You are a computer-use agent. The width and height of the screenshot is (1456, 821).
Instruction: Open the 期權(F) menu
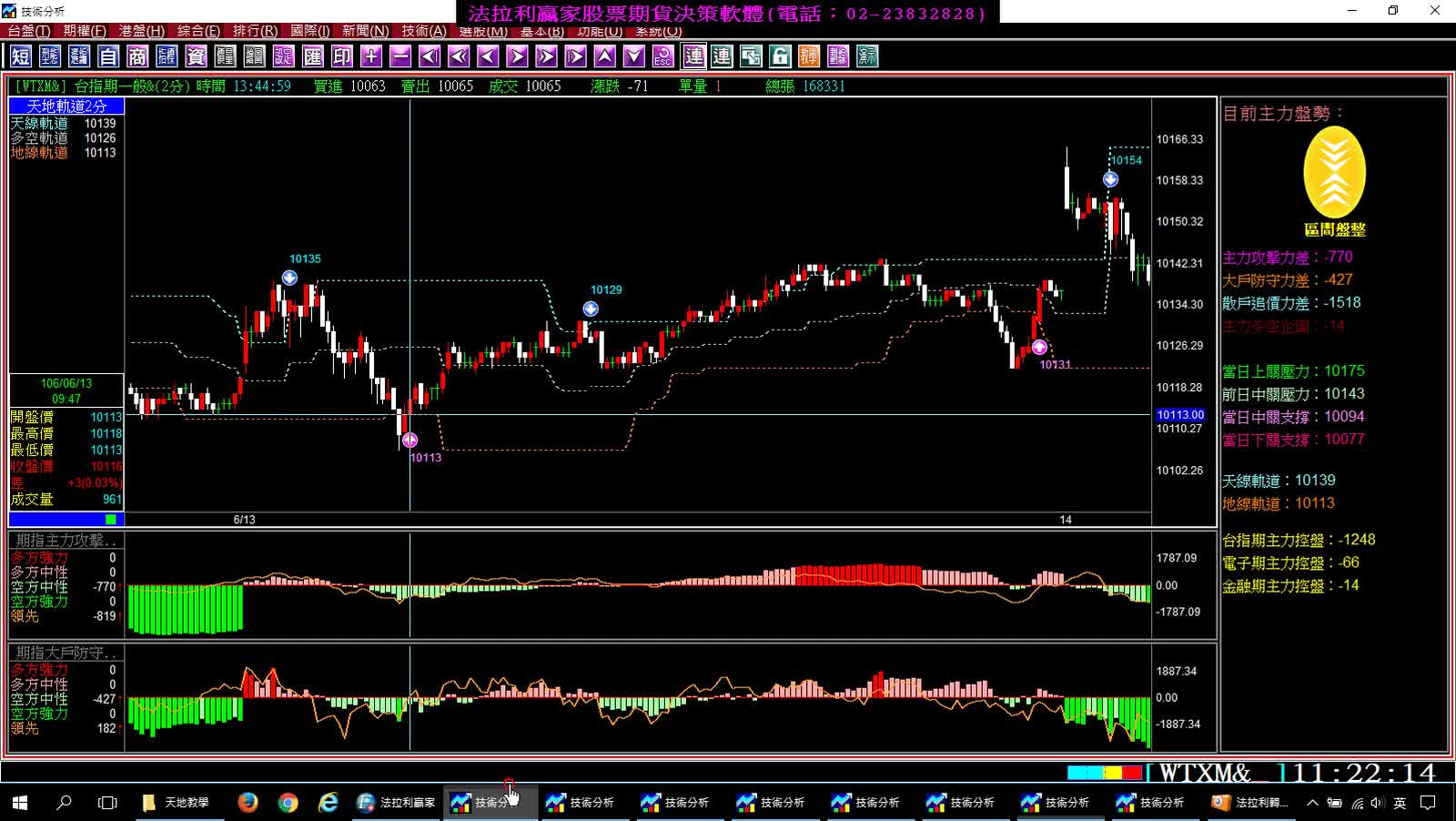click(x=85, y=31)
